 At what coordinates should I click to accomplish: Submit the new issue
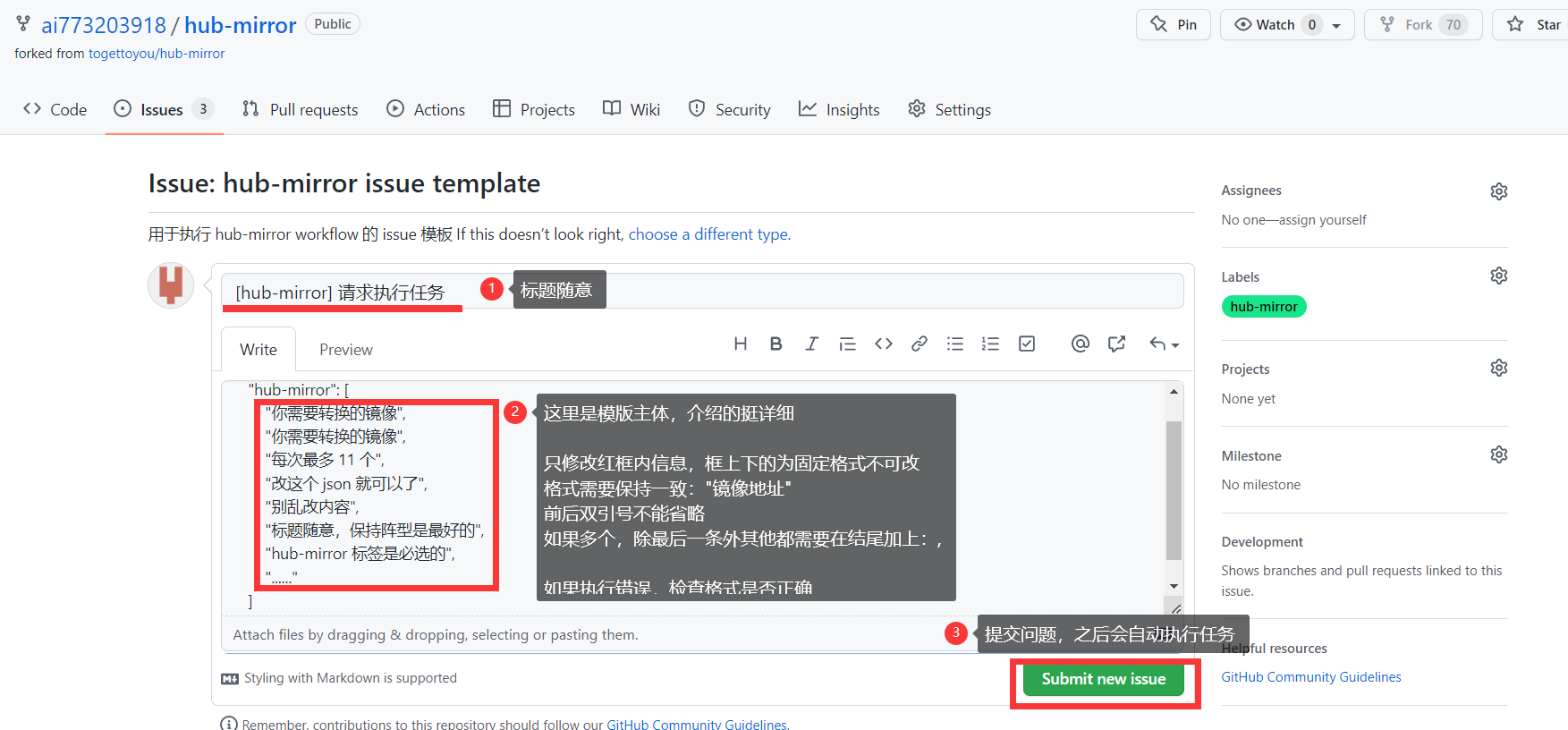click(x=1104, y=679)
